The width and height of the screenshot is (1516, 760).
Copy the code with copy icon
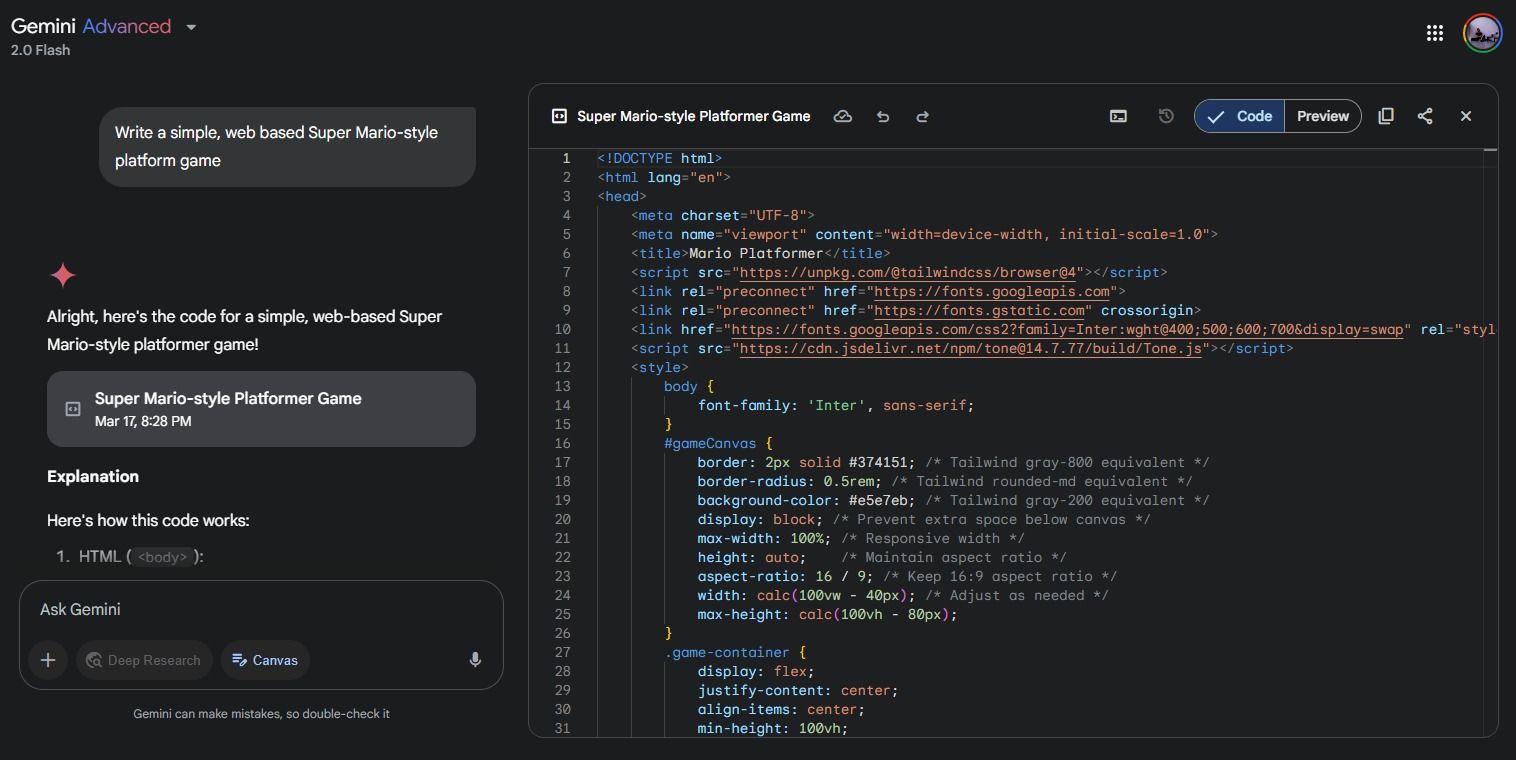[1385, 116]
